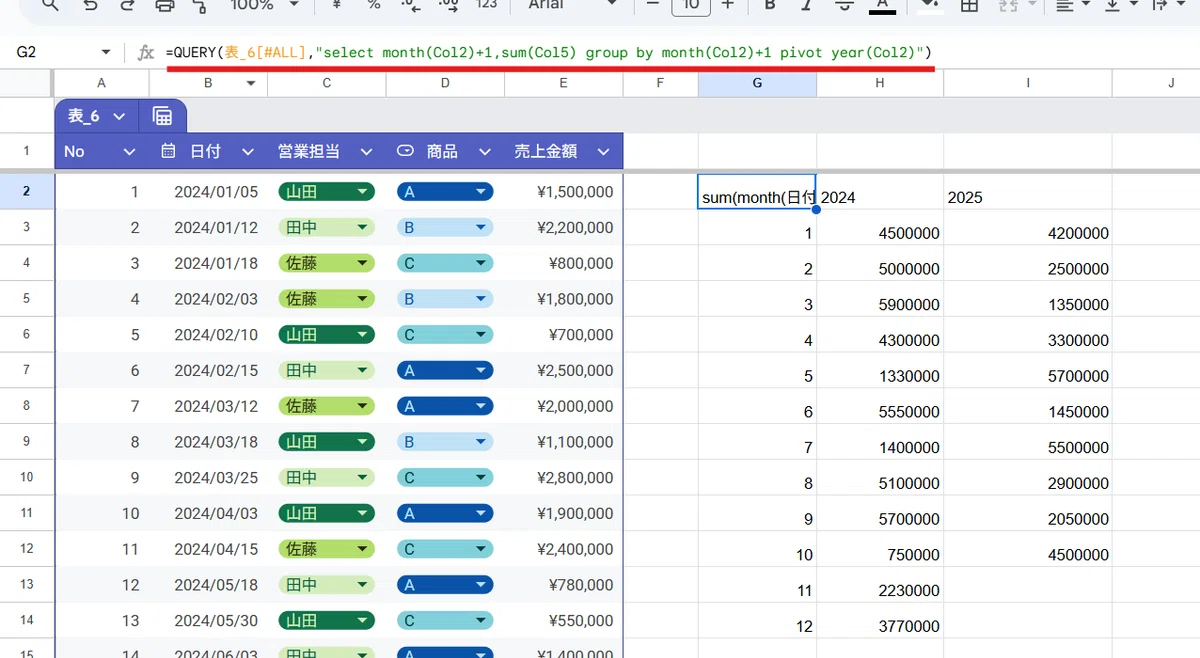Select cell sum(month(日付 in G2
Screen dimensions: 1200x658
coord(757,192)
